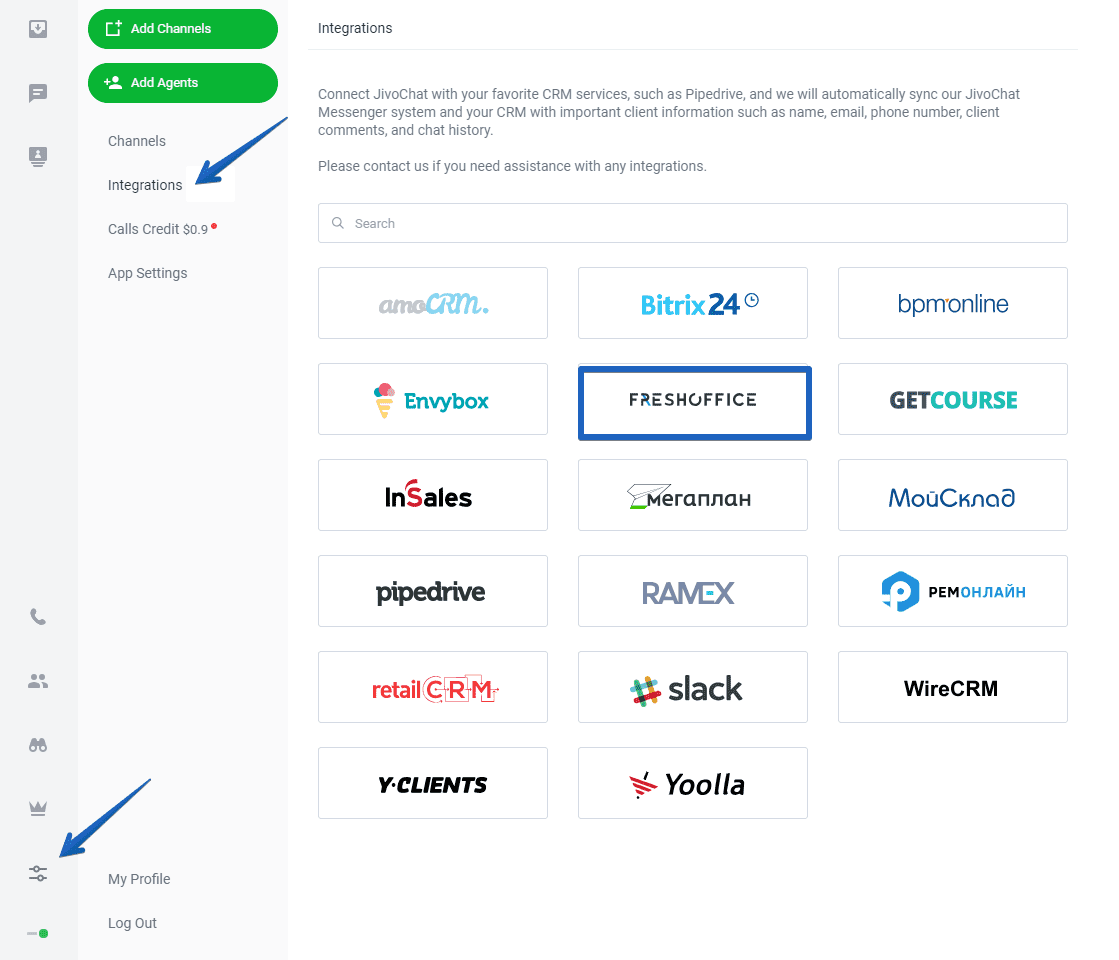Click the visitors monitor sidebar icon
The image size is (1119, 960).
pos(38,156)
